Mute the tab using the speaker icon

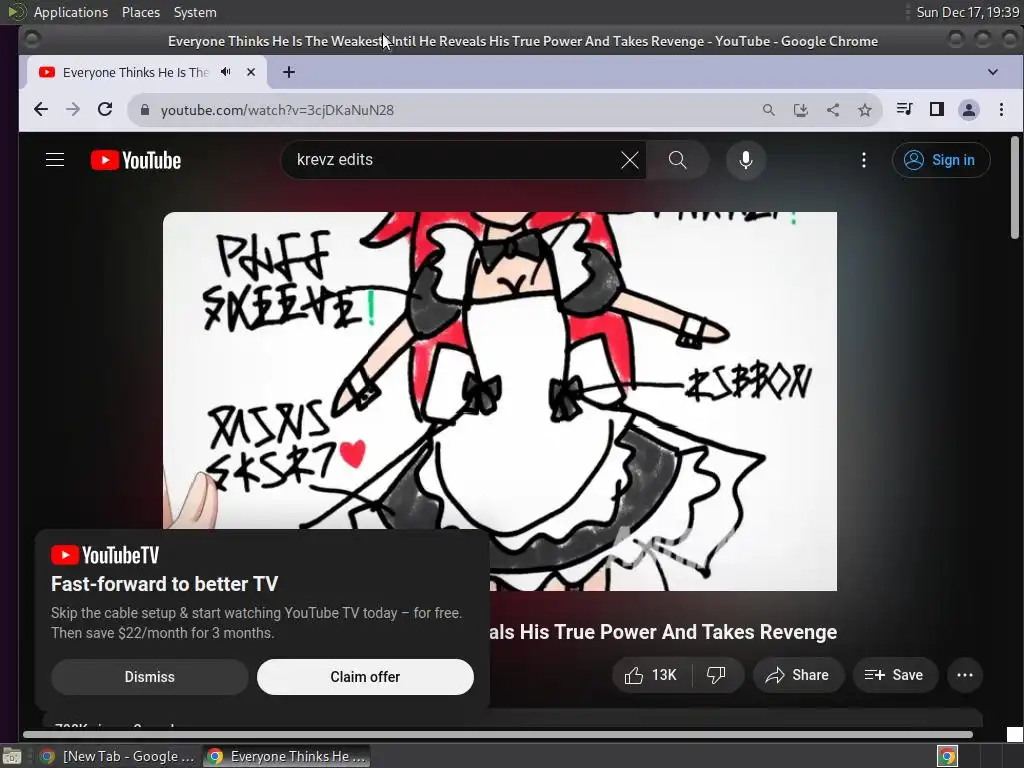[x=226, y=72]
